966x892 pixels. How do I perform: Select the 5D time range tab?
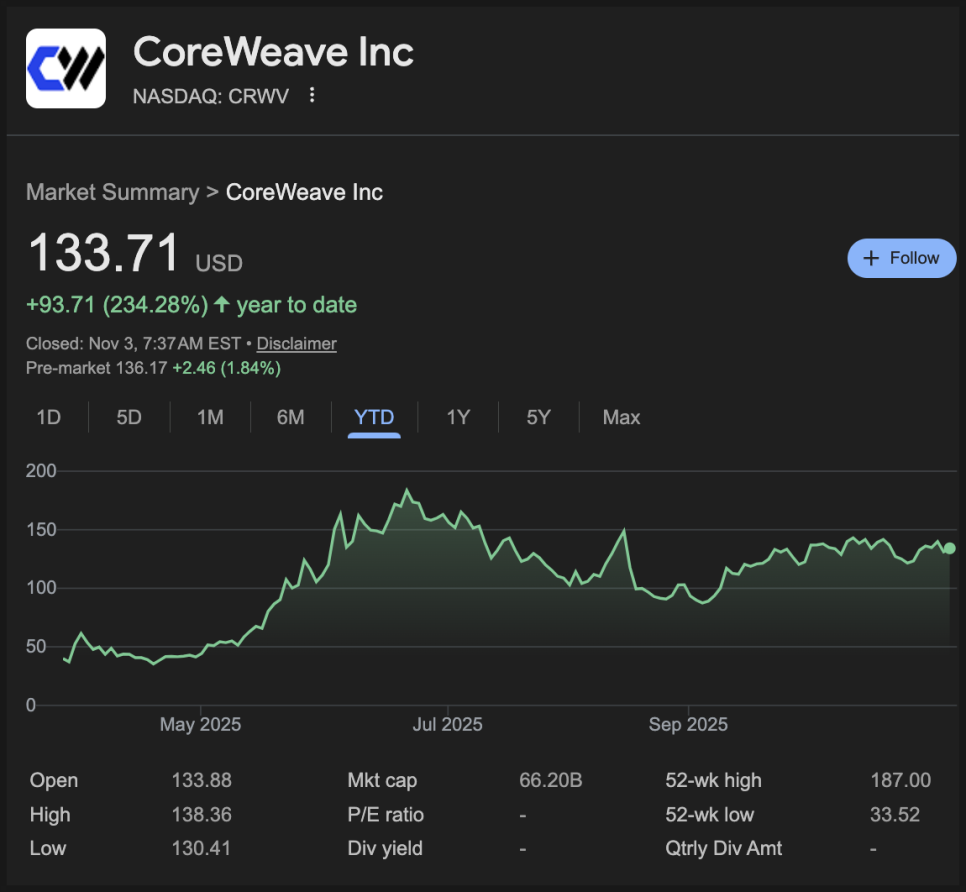129,417
